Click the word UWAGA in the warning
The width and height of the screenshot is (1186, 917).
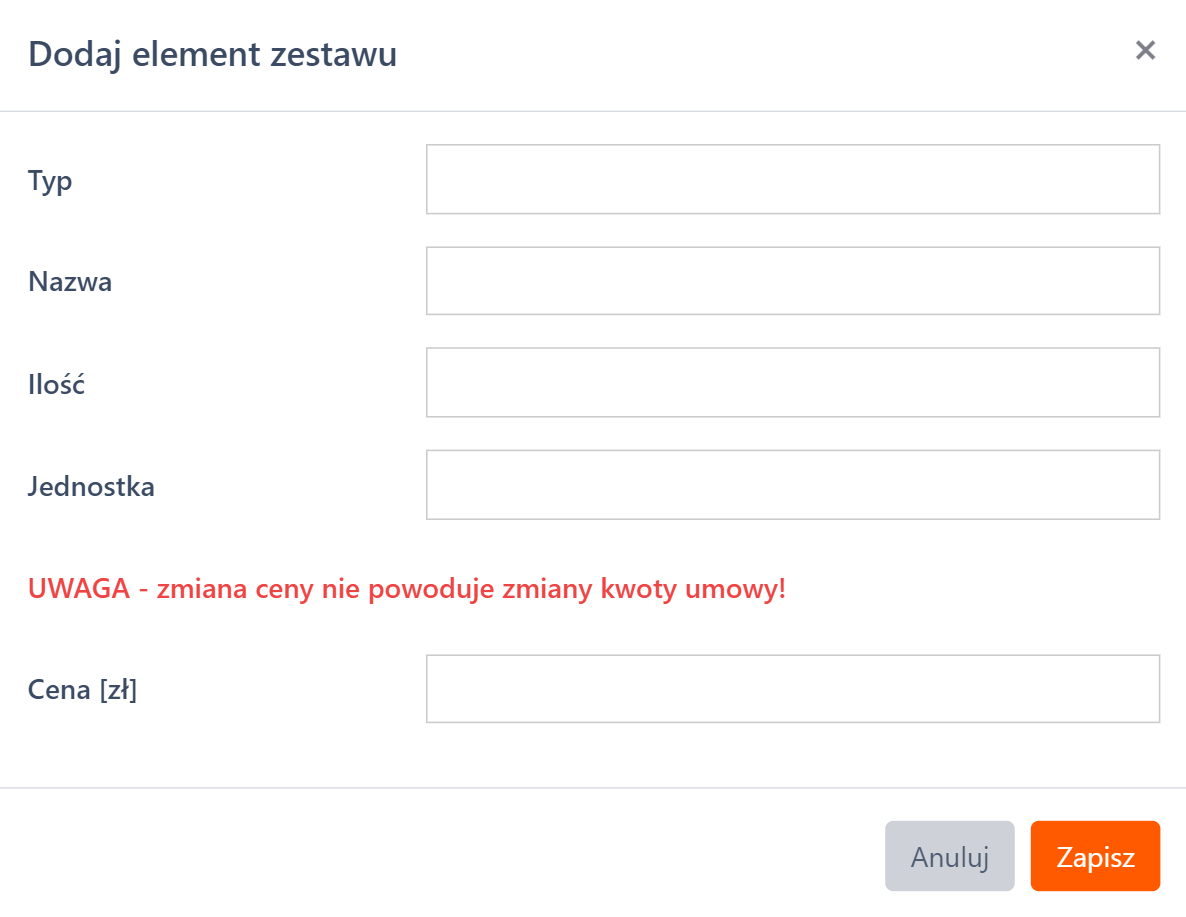coord(79,588)
